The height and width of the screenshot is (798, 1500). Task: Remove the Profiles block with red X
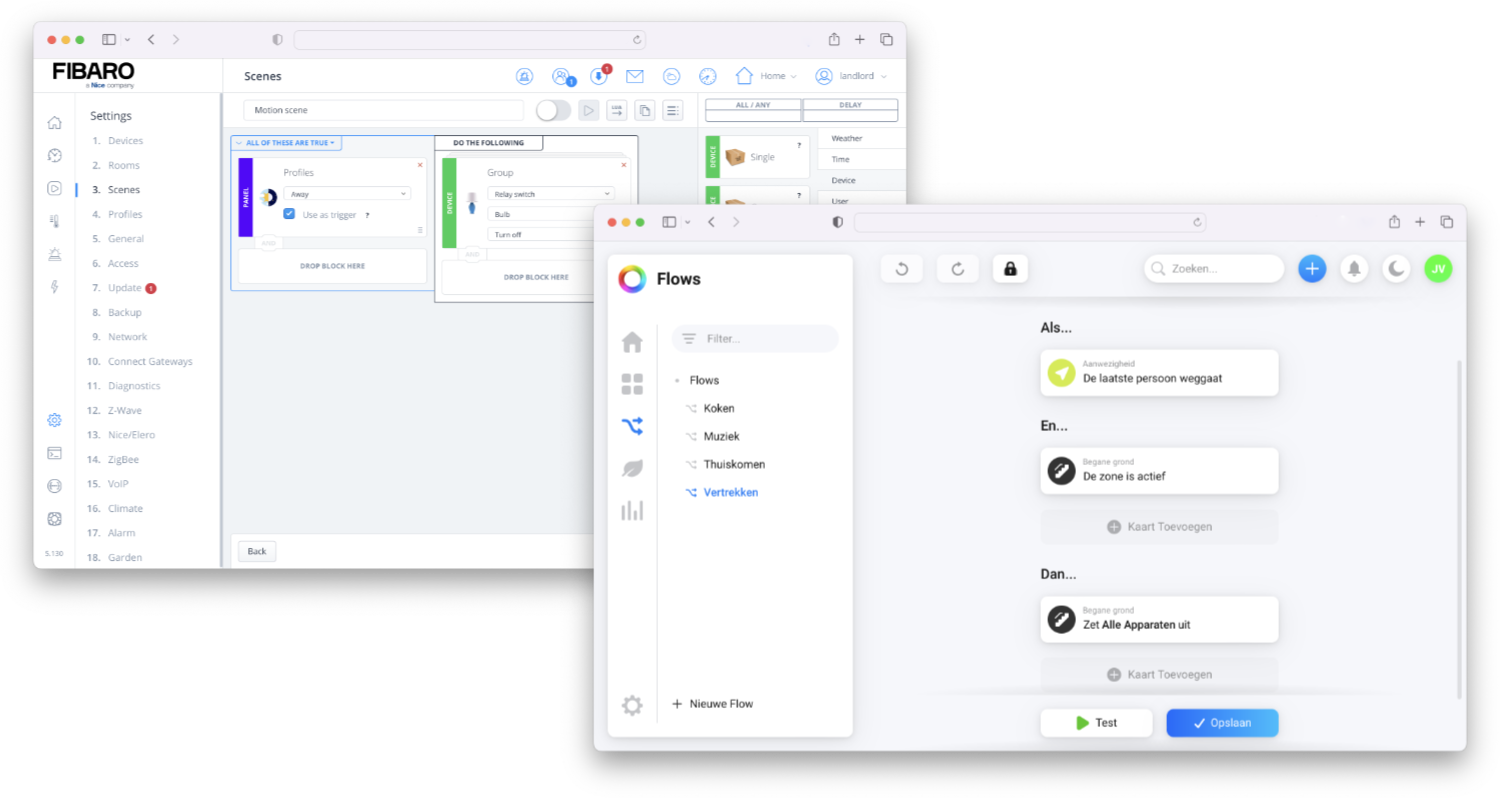420,165
